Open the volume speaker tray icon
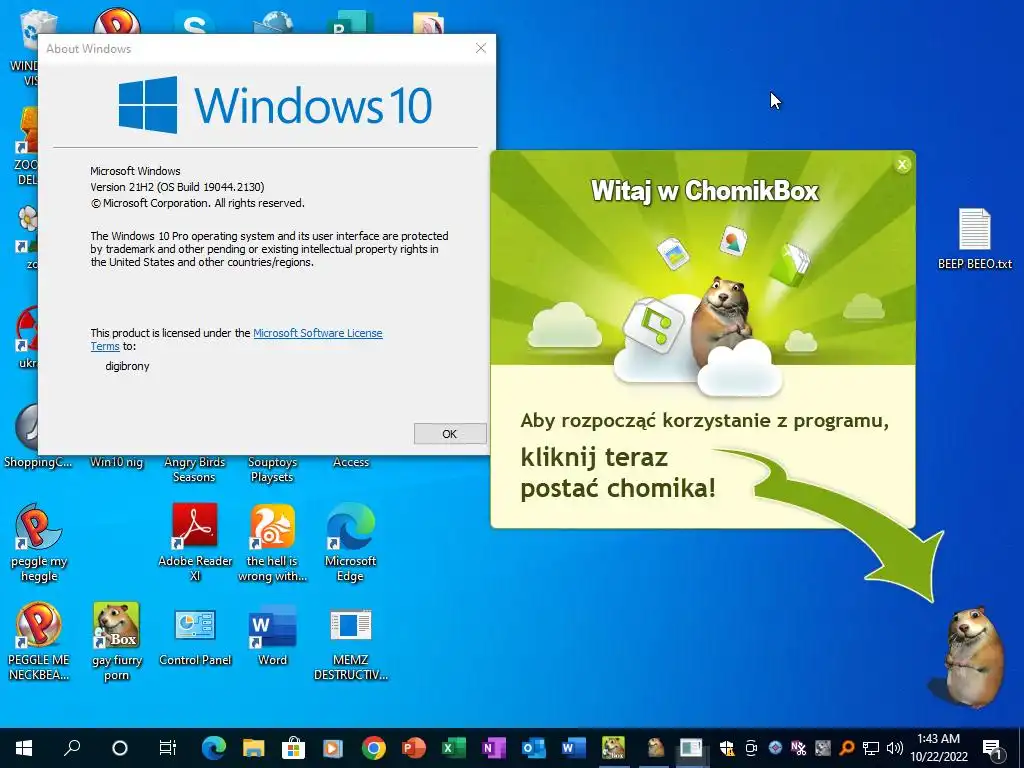Screen dimensions: 1024x768 tap(895, 748)
